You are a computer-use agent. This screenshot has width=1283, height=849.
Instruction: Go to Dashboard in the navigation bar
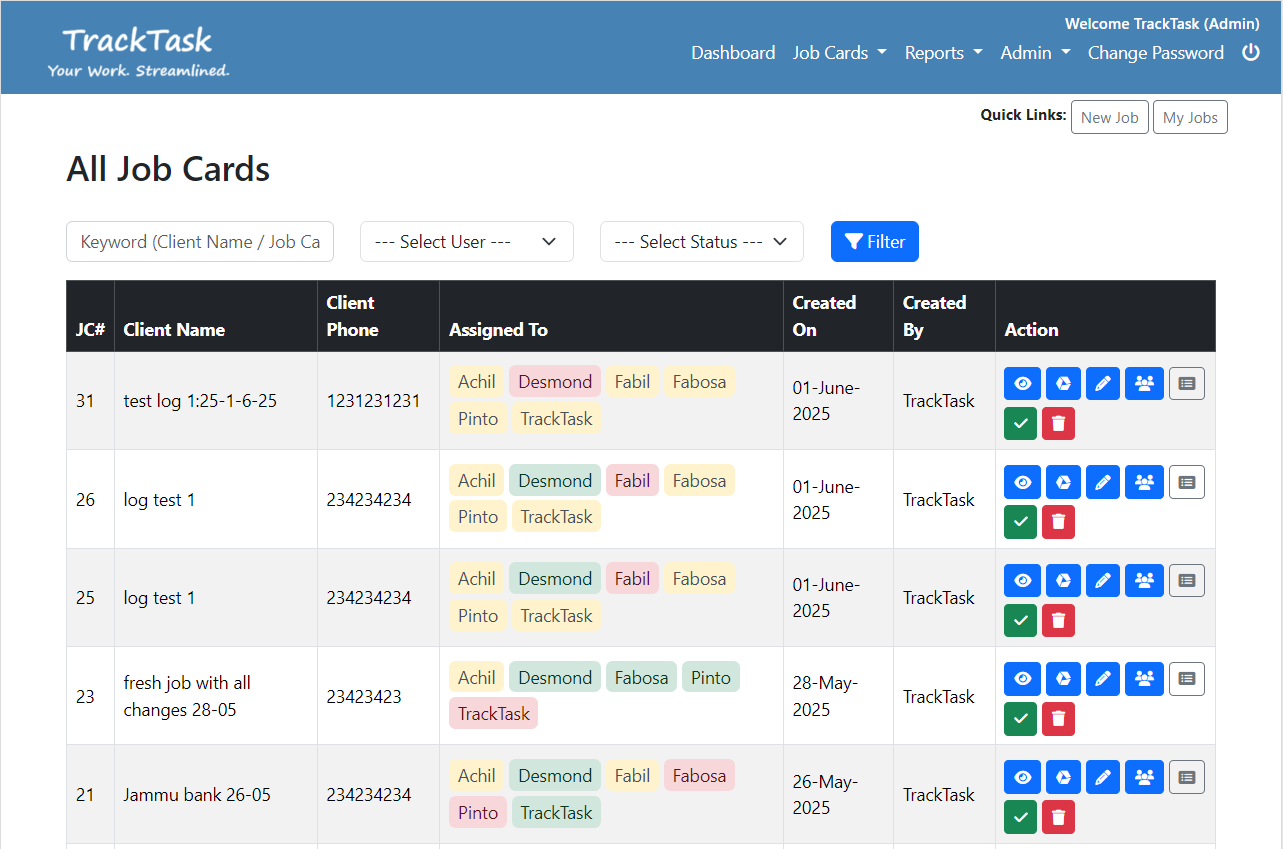click(733, 53)
